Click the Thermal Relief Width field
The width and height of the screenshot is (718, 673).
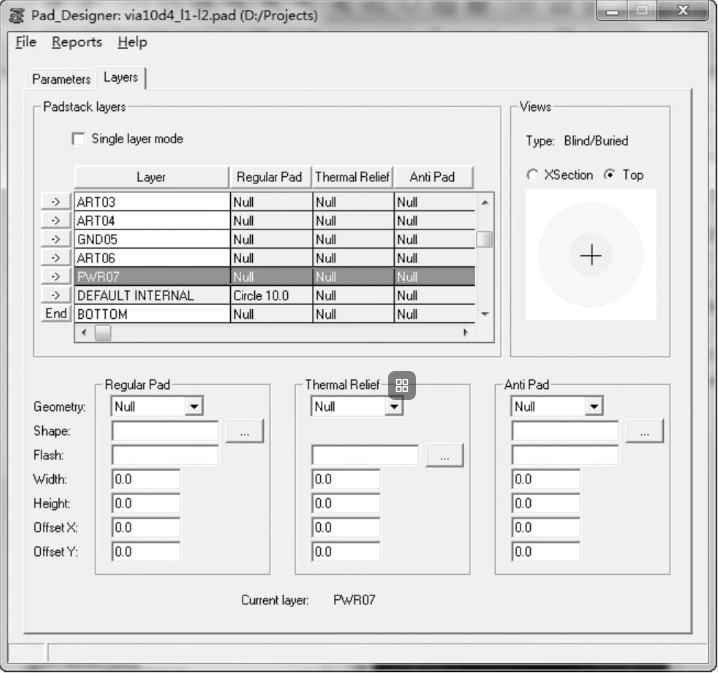coord(346,479)
